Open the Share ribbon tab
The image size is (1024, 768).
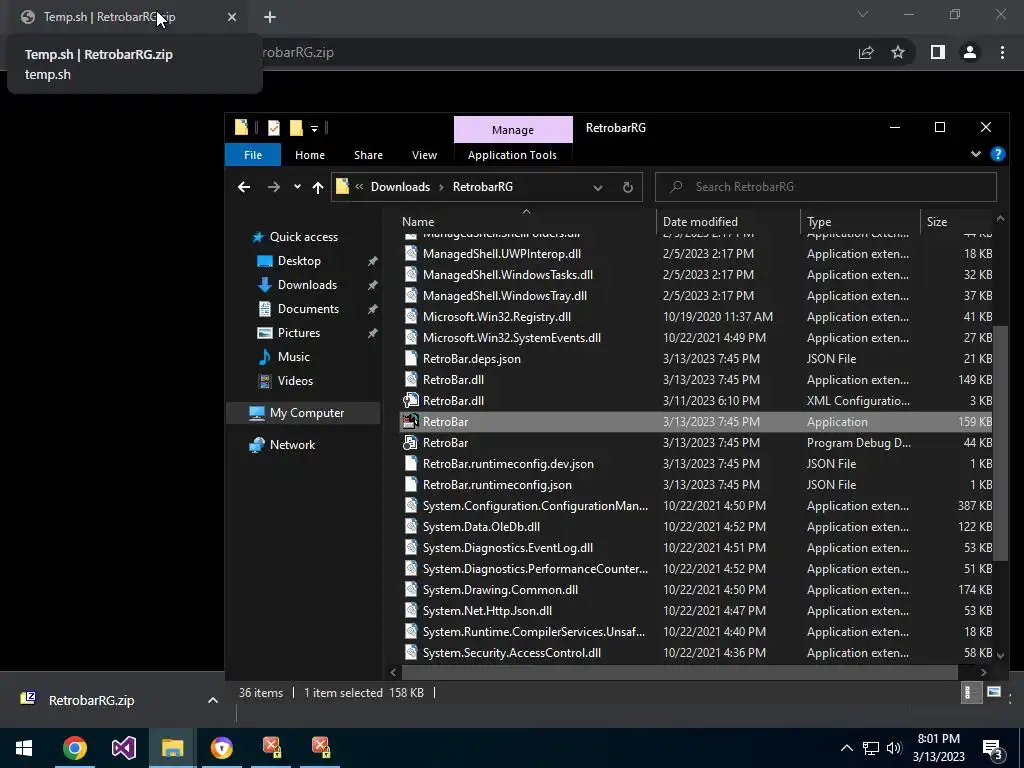368,155
